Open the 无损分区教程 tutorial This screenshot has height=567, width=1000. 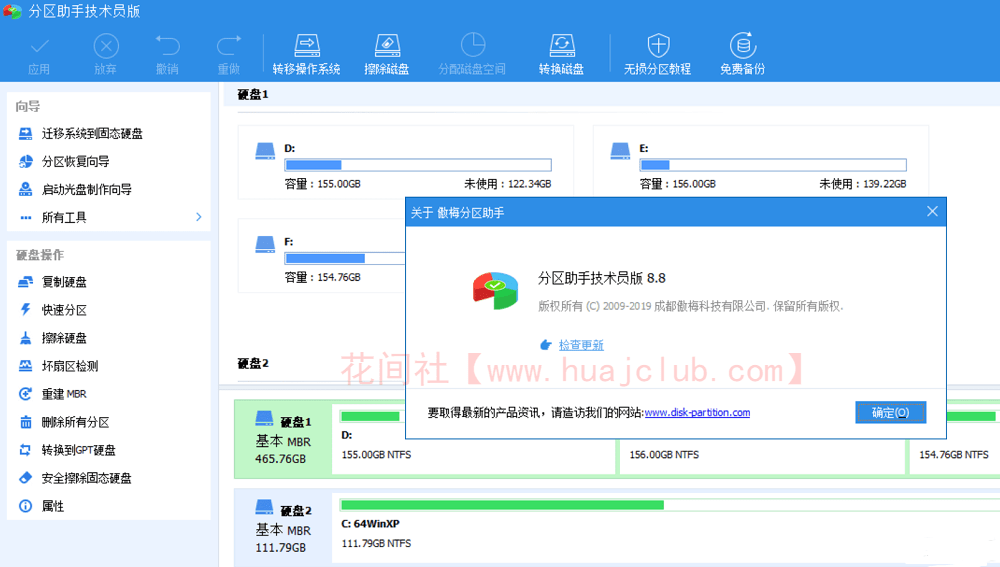point(658,54)
